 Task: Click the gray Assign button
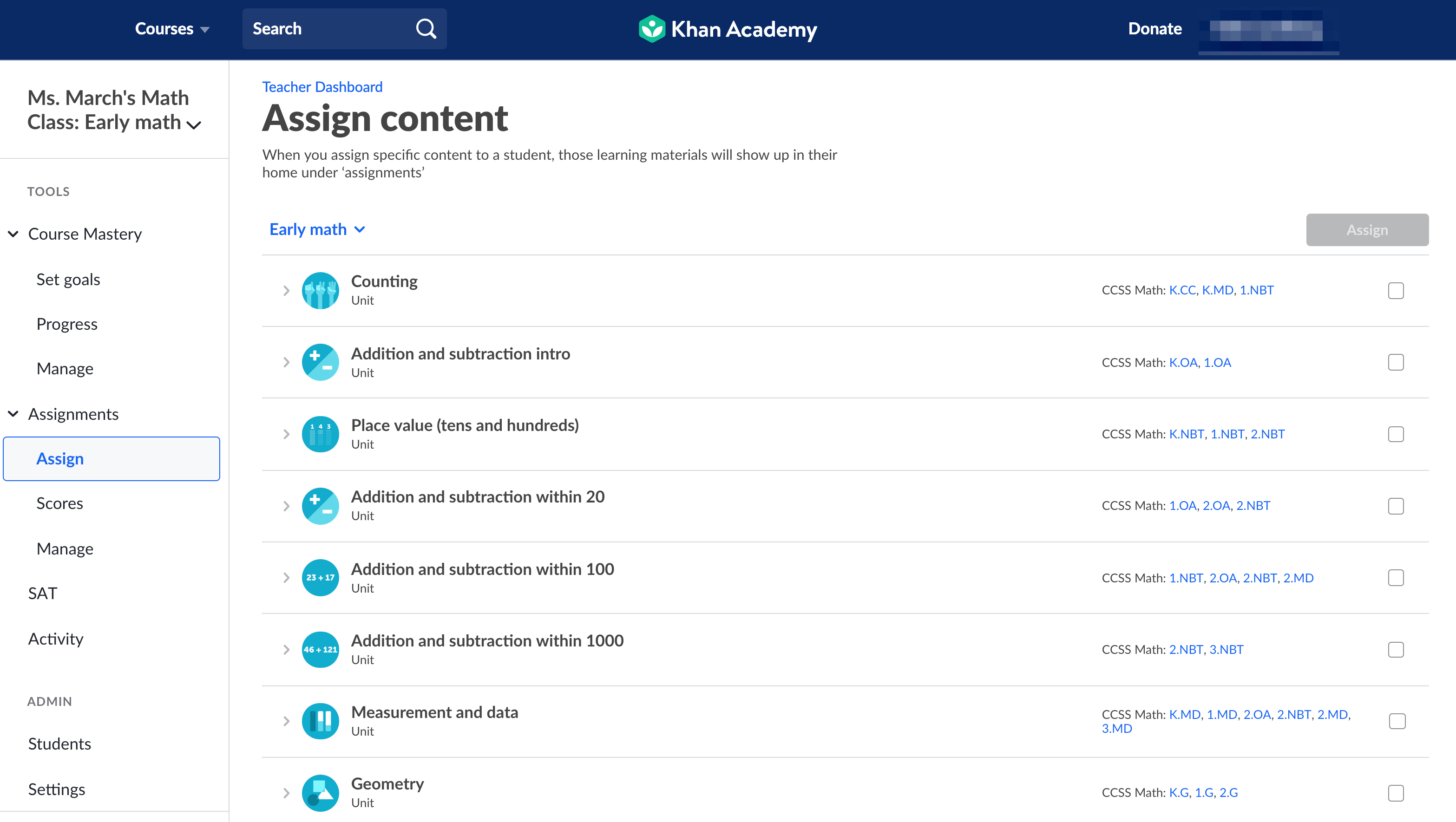(1367, 230)
